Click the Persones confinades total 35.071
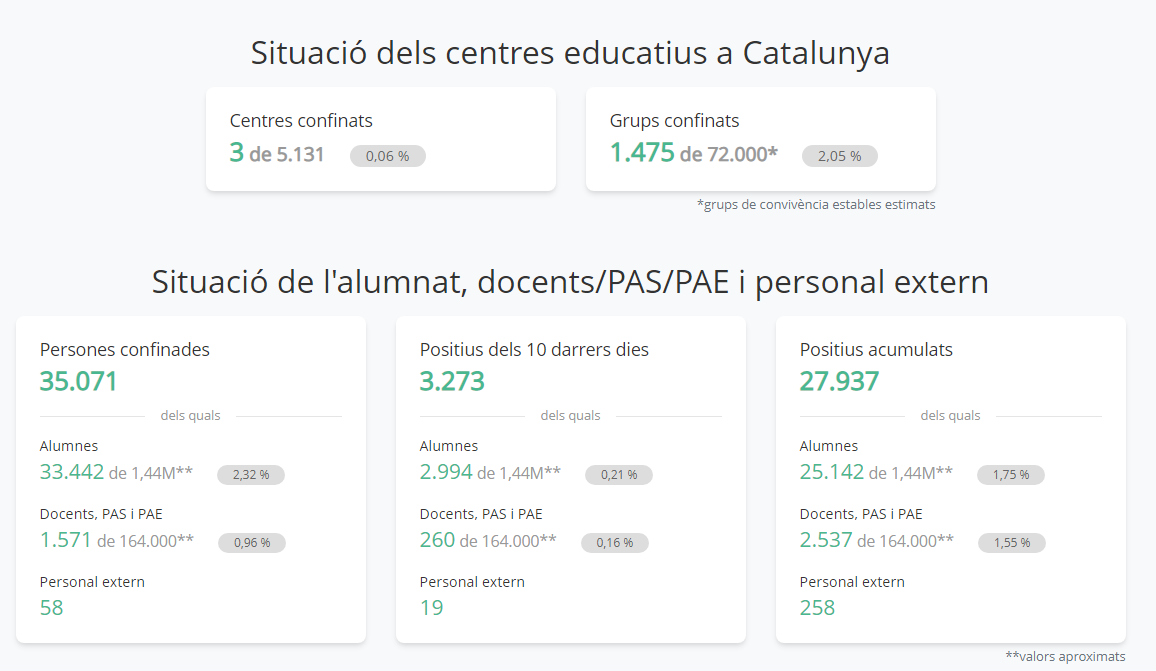Viewport: 1156px width, 671px height. (78, 381)
